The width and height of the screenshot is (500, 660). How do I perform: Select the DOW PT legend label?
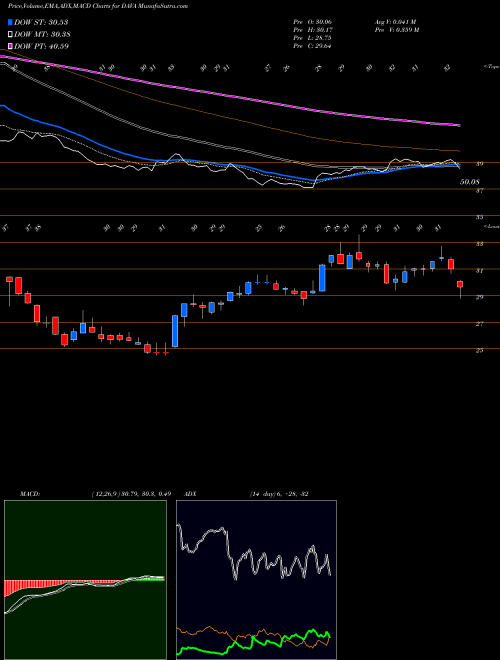(x=41, y=46)
